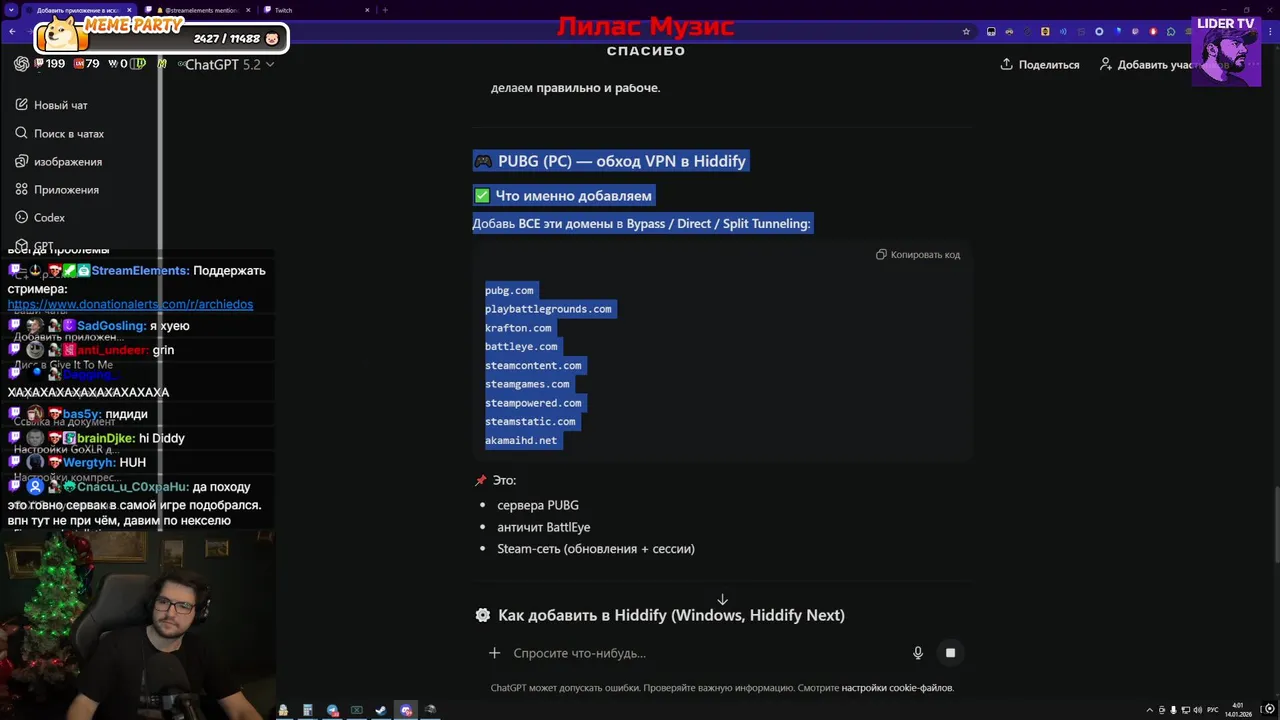The image size is (1280, 720).
Task: Click the РУС language indicator
Action: (1213, 709)
